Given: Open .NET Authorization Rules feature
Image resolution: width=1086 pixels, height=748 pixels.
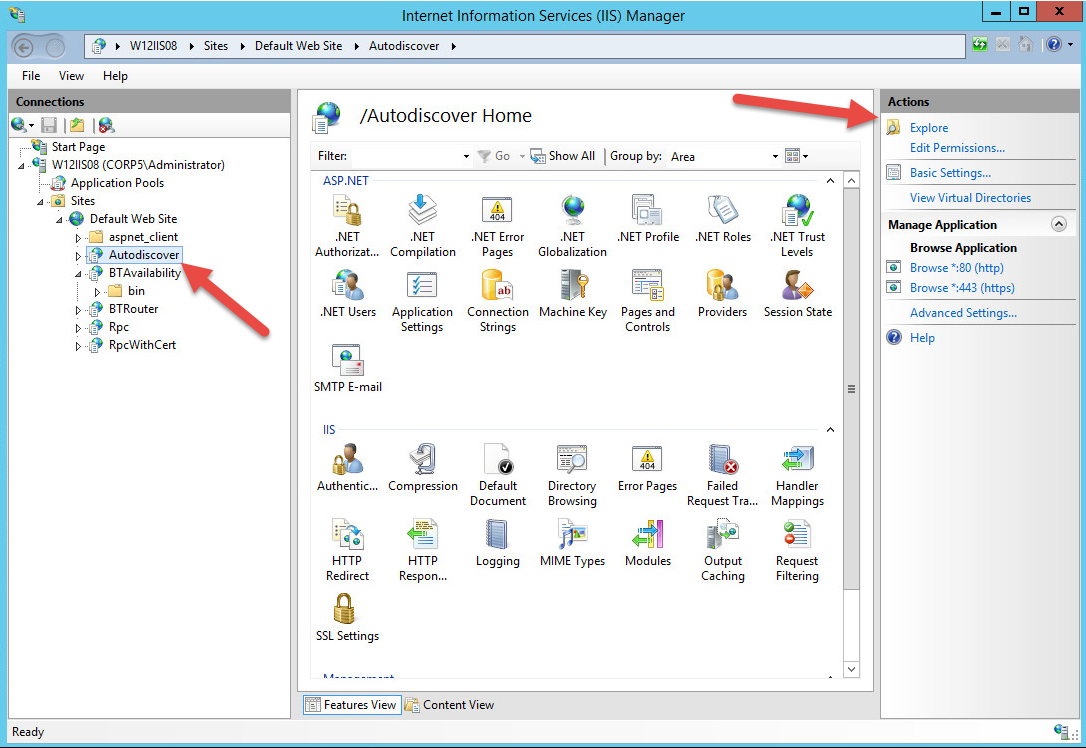Looking at the screenshot, I should (347, 226).
